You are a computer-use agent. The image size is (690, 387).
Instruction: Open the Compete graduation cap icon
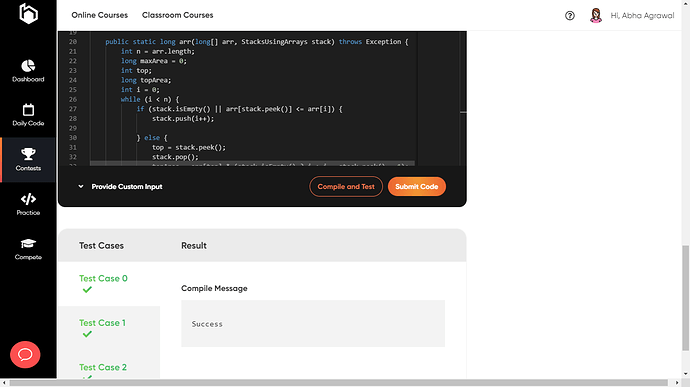pyautogui.click(x=28, y=243)
